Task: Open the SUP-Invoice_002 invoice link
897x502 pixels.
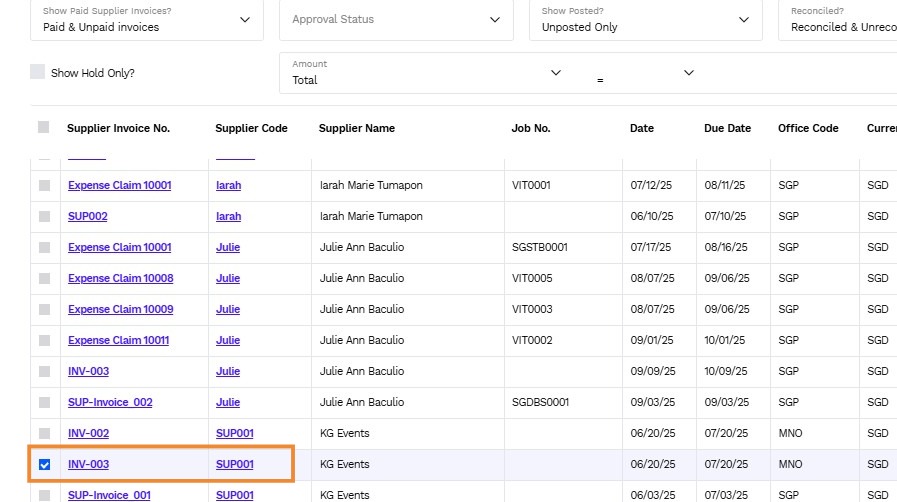Action: tap(110, 402)
